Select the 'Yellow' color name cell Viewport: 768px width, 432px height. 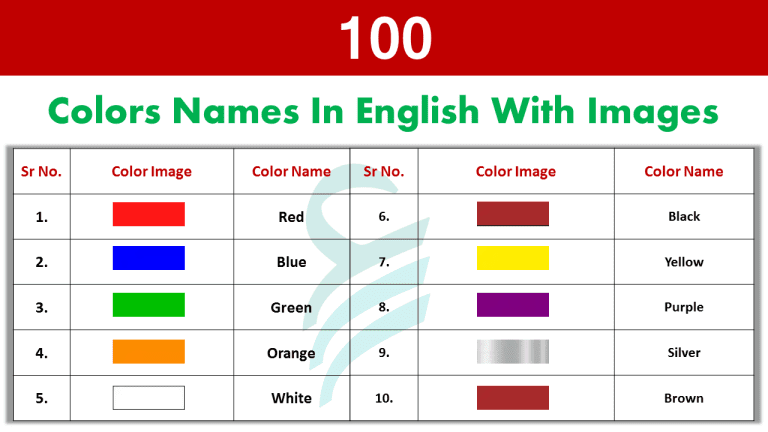[684, 262]
